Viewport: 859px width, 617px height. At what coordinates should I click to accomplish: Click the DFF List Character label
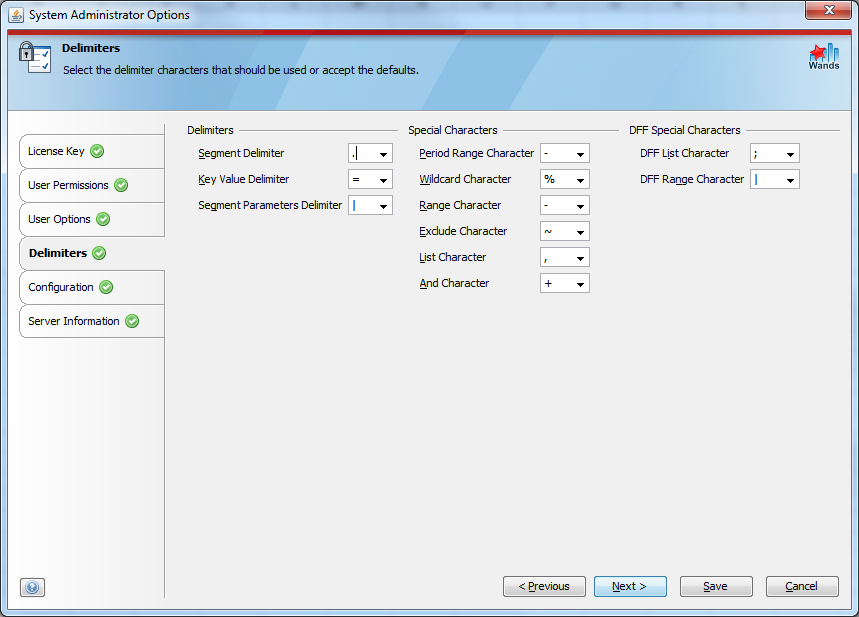pyautogui.click(x=684, y=153)
